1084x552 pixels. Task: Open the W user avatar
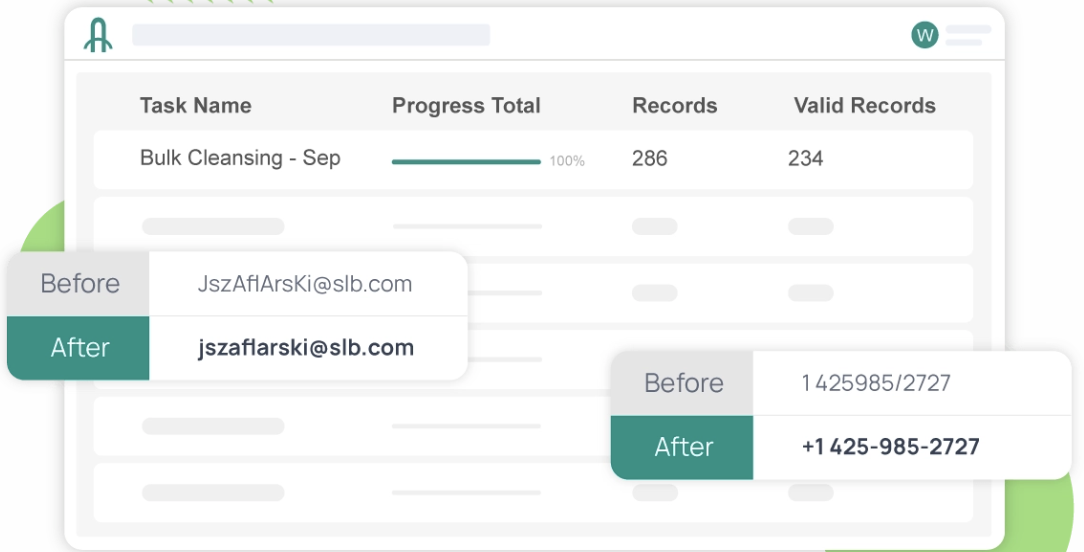click(925, 36)
